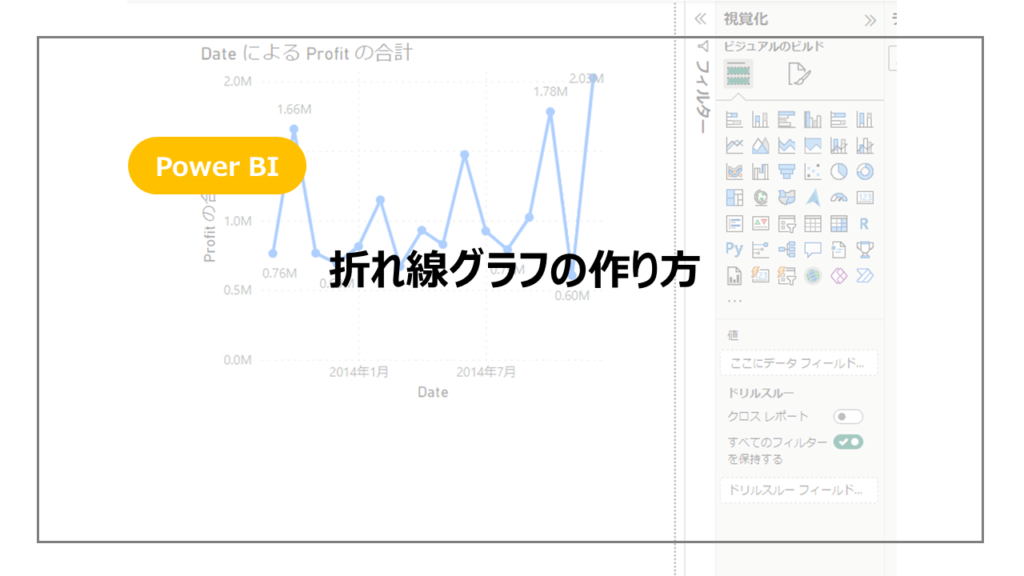Choose the donut chart visualization
The width and height of the screenshot is (1024, 576).
865,171
